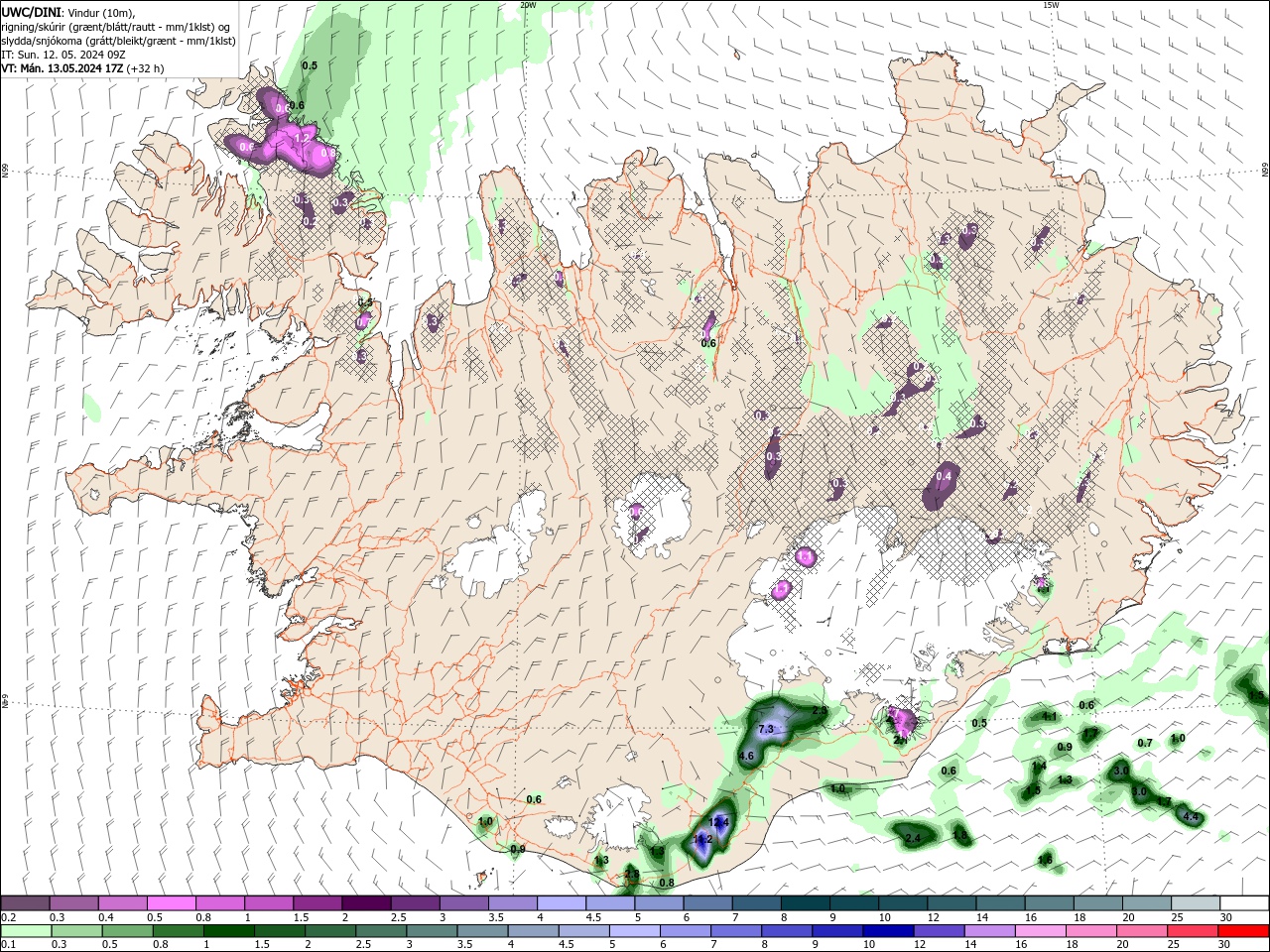This screenshot has width=1270, height=952.
Task: Click the init time 'IT: Sun. 12. 05. 2024 09Z'
Action: click(x=63, y=55)
